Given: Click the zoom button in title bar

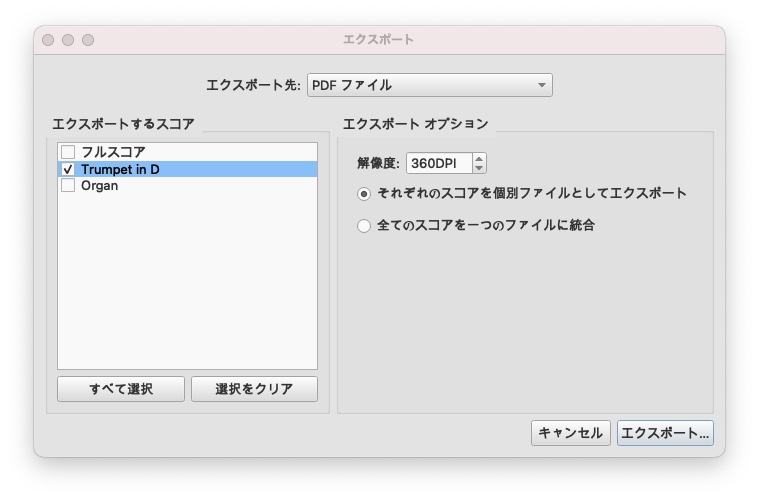Looking at the screenshot, I should (x=88, y=40).
